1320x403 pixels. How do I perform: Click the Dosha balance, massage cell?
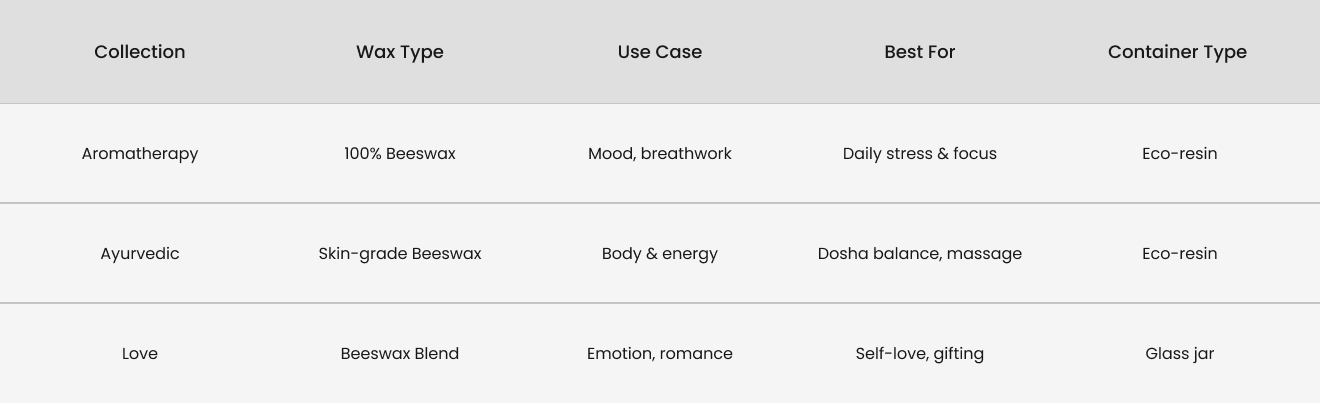click(920, 253)
